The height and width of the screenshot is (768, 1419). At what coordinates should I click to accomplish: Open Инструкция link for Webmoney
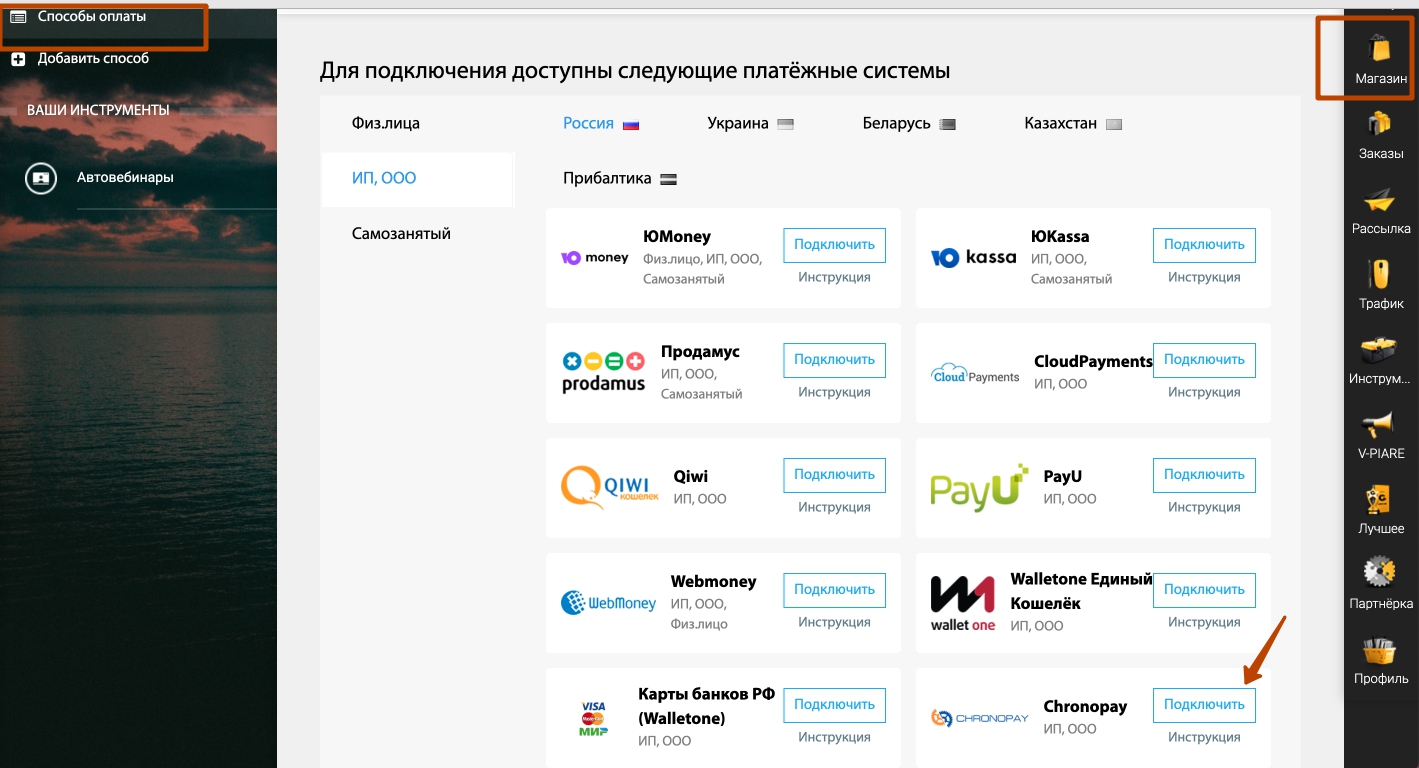coord(834,623)
